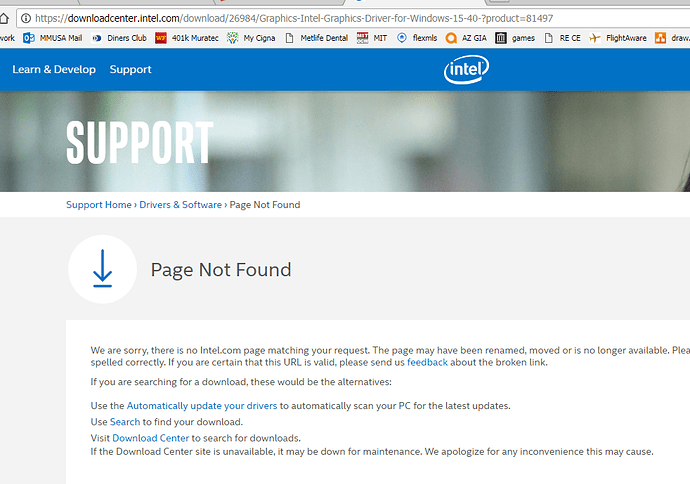Click the Page Not Found heading
This screenshot has height=484, width=690.
point(221,270)
